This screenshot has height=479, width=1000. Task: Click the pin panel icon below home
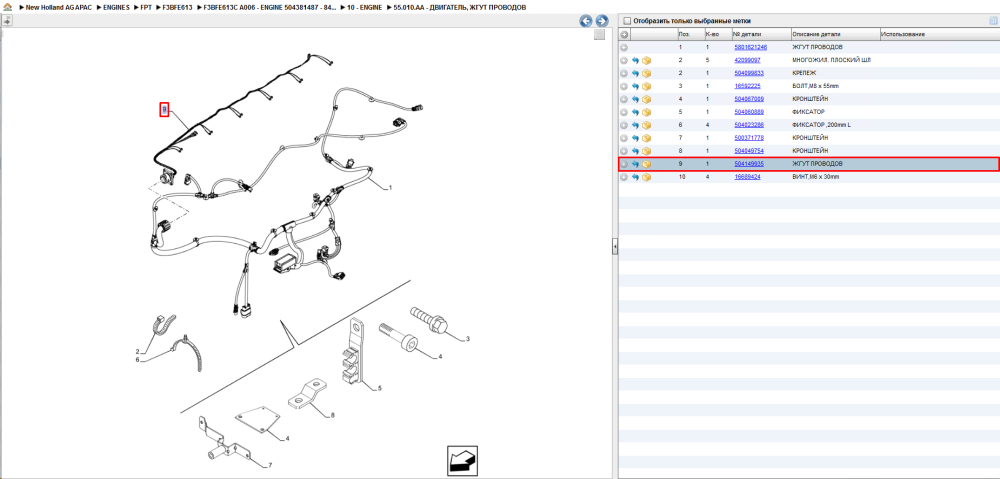click(x=6, y=20)
